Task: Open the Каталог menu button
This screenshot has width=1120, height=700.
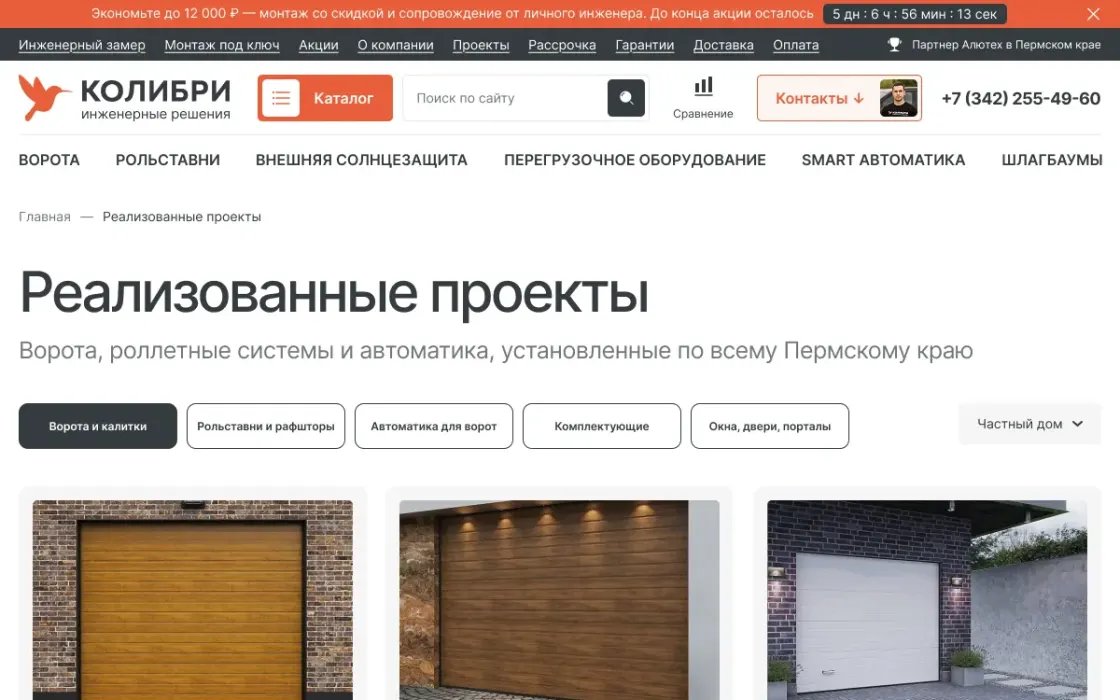Action: [x=325, y=98]
